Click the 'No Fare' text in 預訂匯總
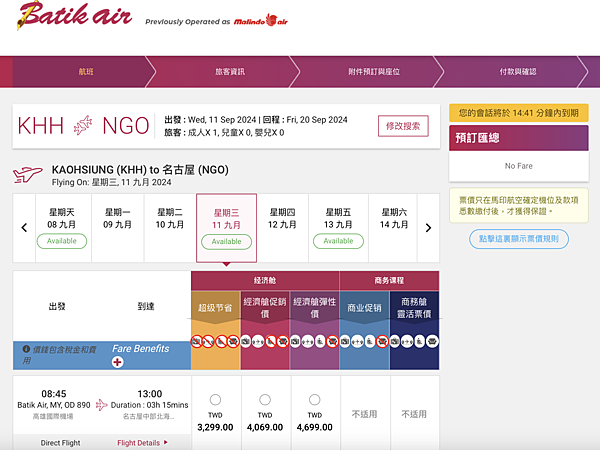This screenshot has height=450, width=600. point(518,166)
